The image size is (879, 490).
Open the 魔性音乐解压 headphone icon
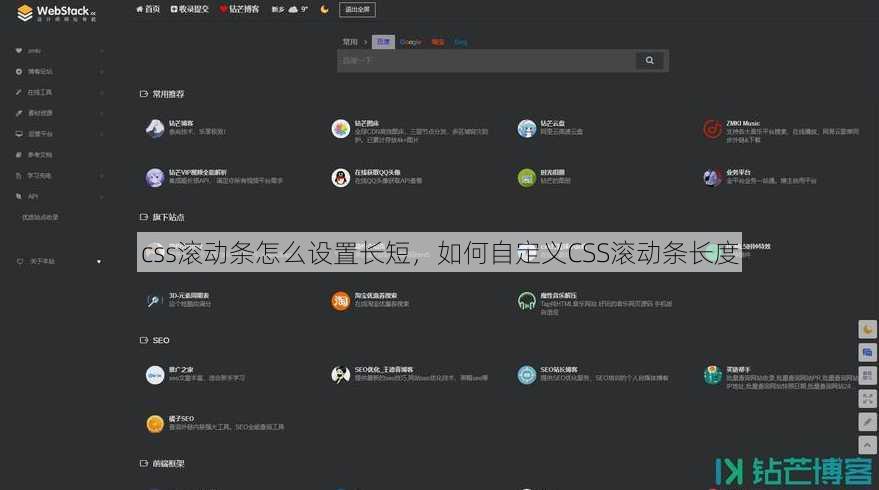527,301
